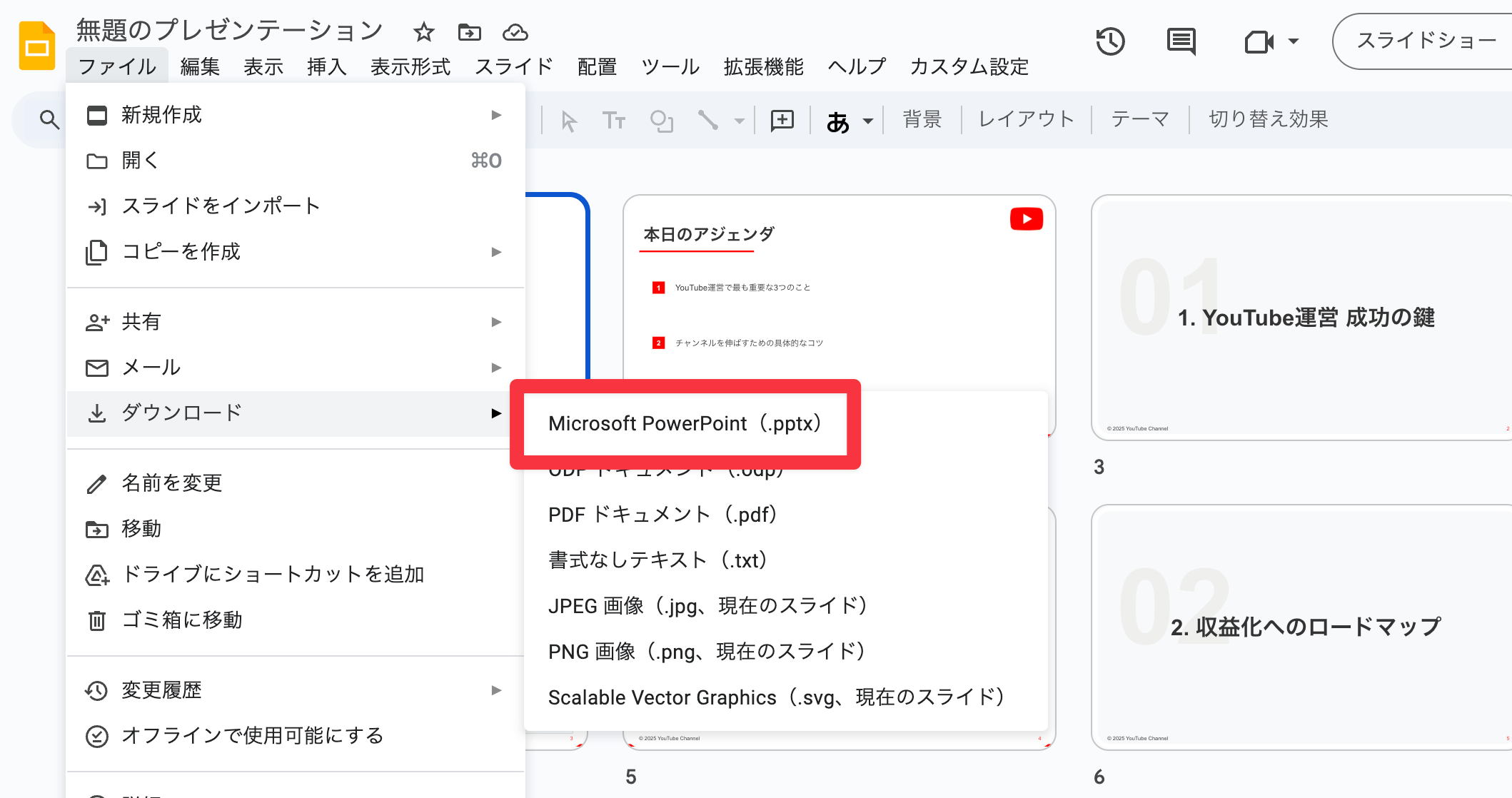Open version history clock icon

(1109, 41)
